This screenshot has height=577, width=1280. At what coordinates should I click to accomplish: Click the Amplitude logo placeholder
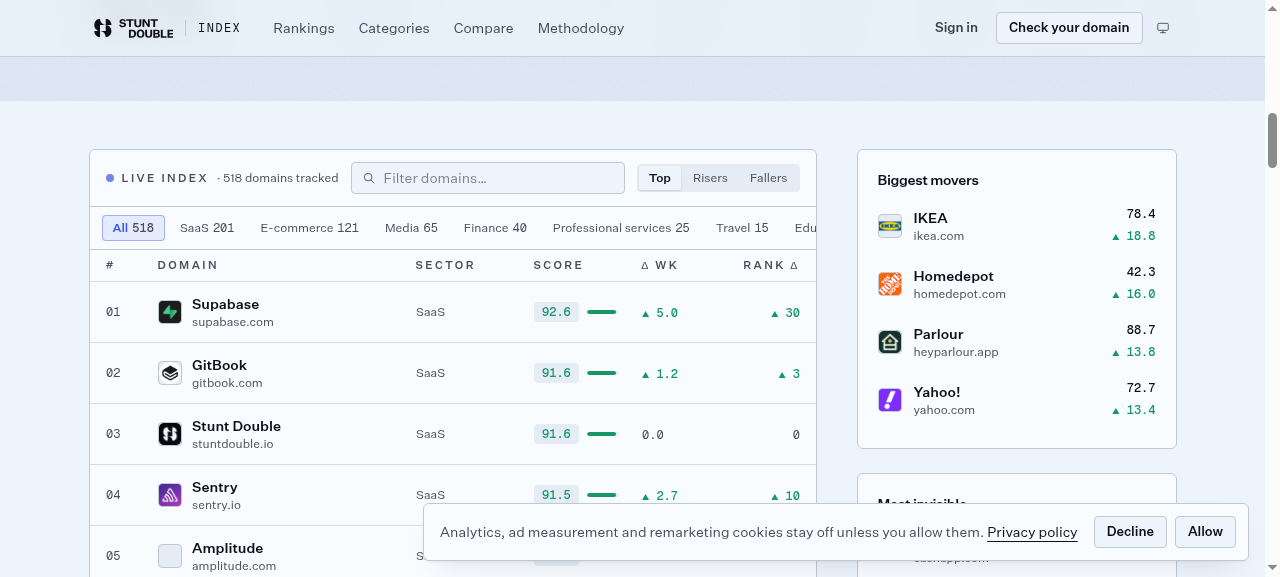[x=170, y=556]
